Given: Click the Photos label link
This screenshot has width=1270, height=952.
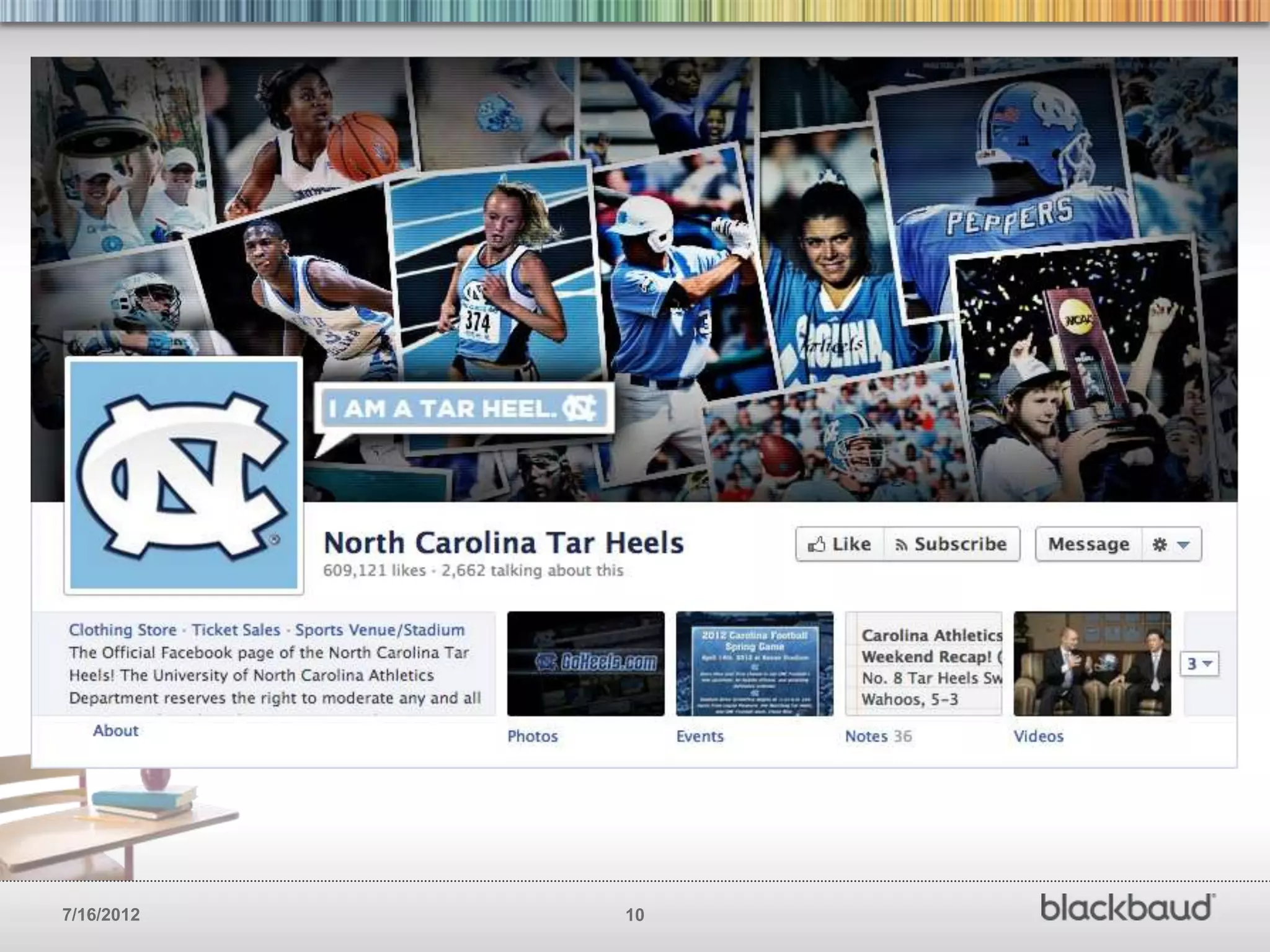Looking at the screenshot, I should click(x=533, y=736).
